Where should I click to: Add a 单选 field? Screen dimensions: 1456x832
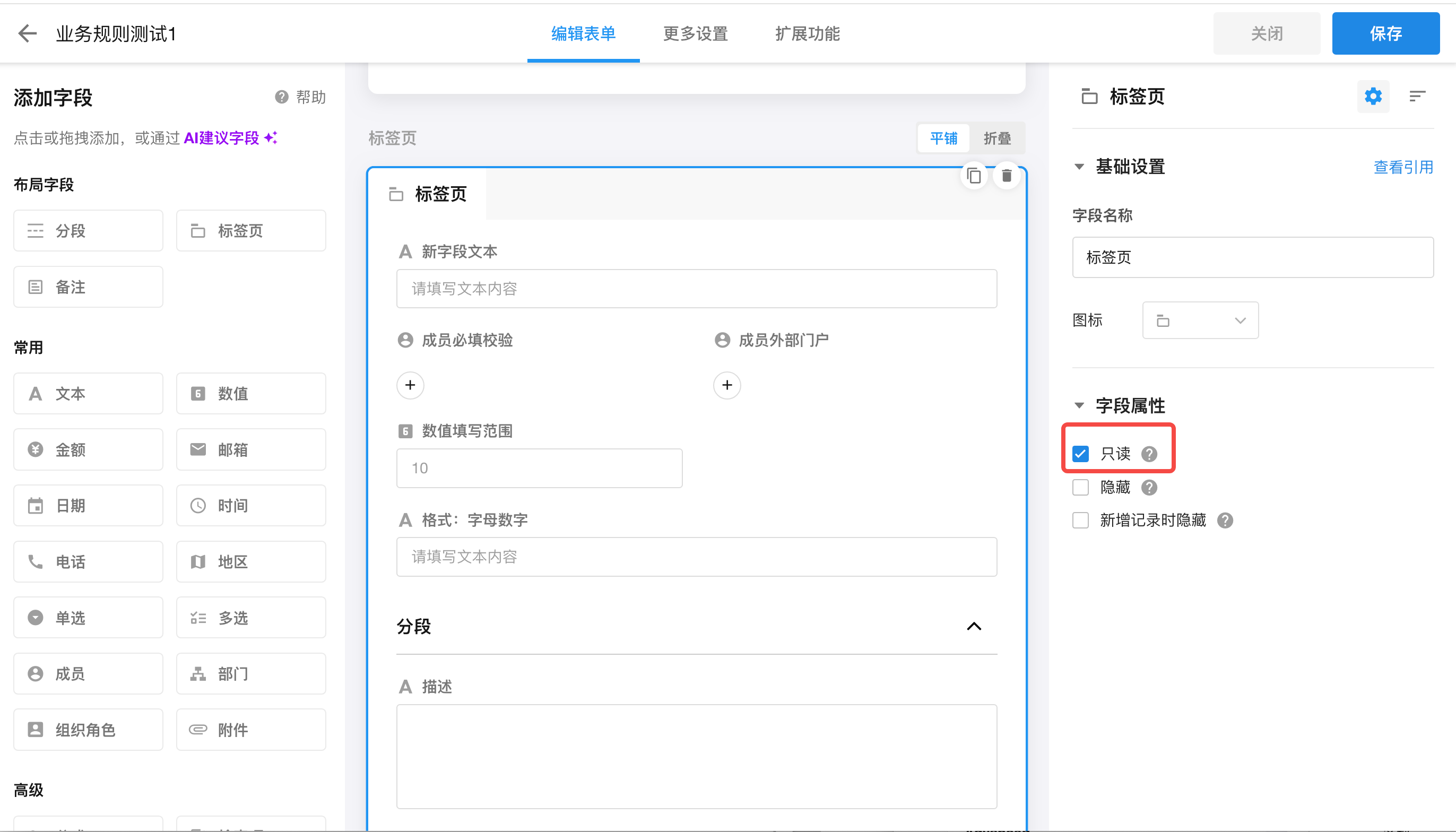[88, 618]
